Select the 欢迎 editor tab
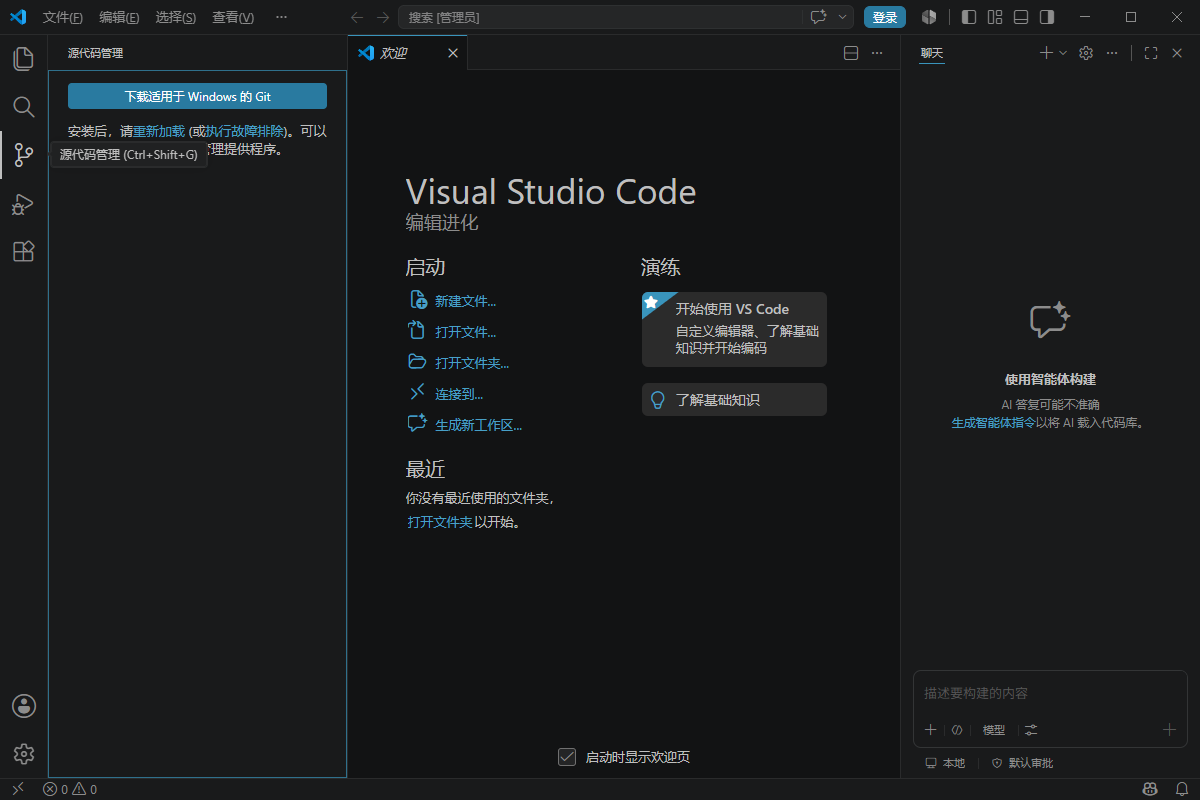 [x=408, y=53]
